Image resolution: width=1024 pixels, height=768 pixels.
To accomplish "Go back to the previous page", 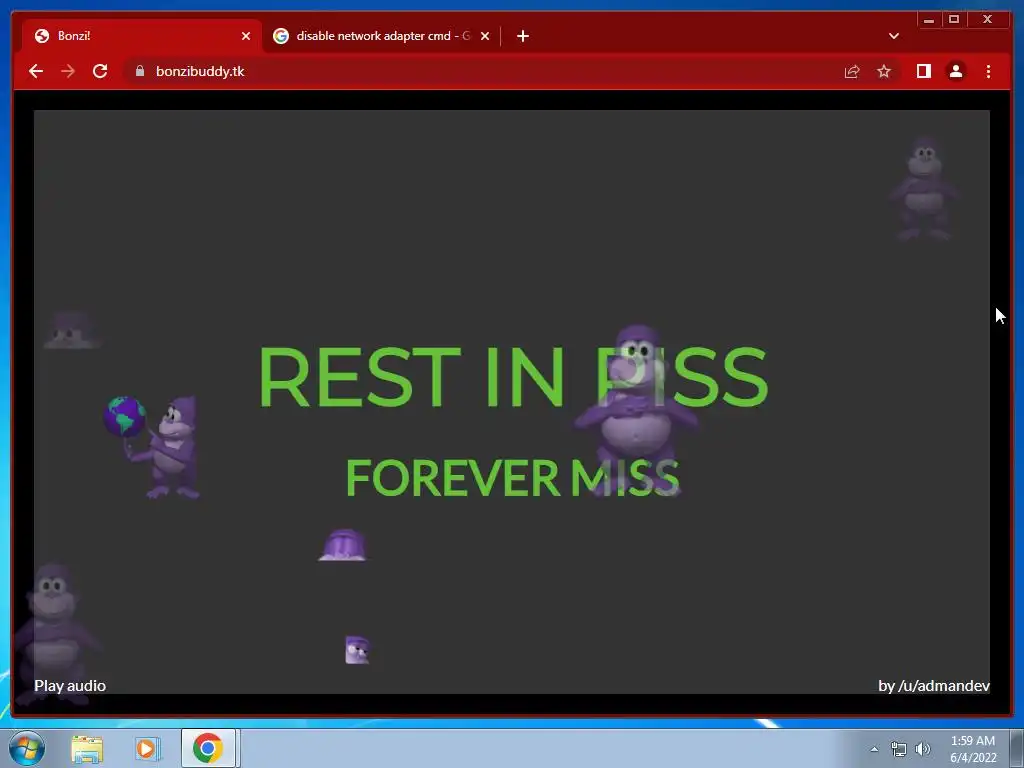I will tap(36, 71).
